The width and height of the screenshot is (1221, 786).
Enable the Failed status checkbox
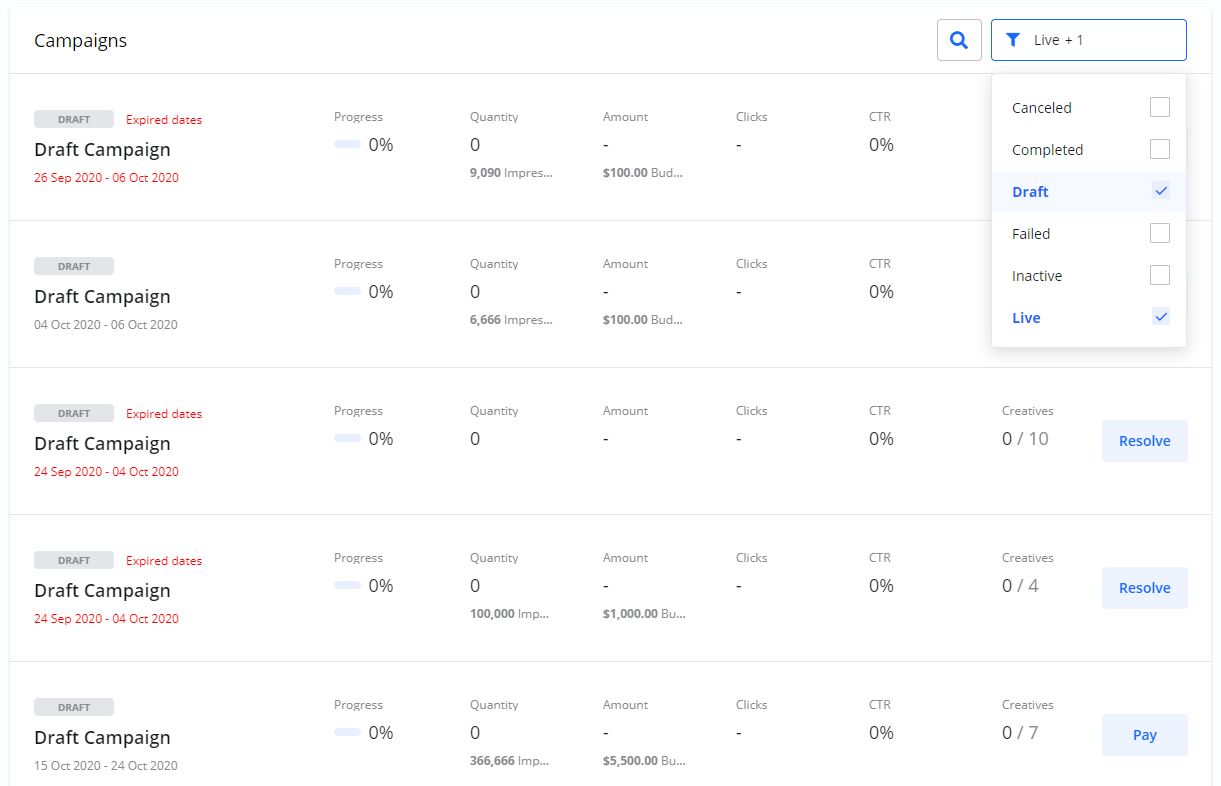click(x=1160, y=233)
